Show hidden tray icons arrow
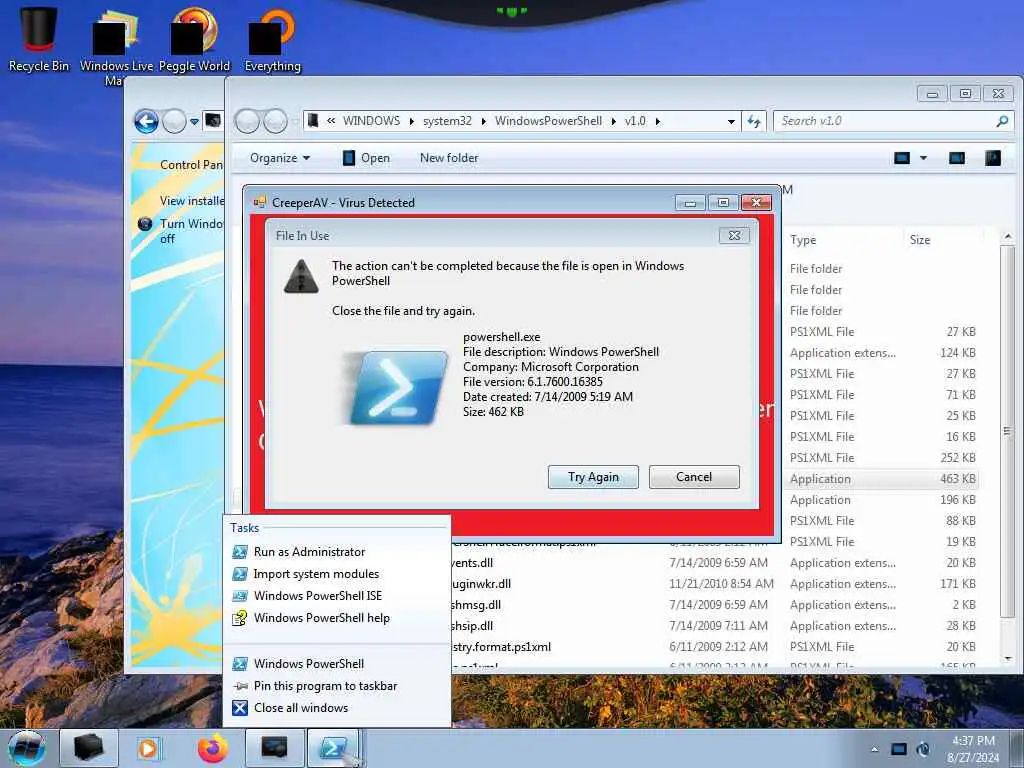The width and height of the screenshot is (1024, 768). click(874, 750)
